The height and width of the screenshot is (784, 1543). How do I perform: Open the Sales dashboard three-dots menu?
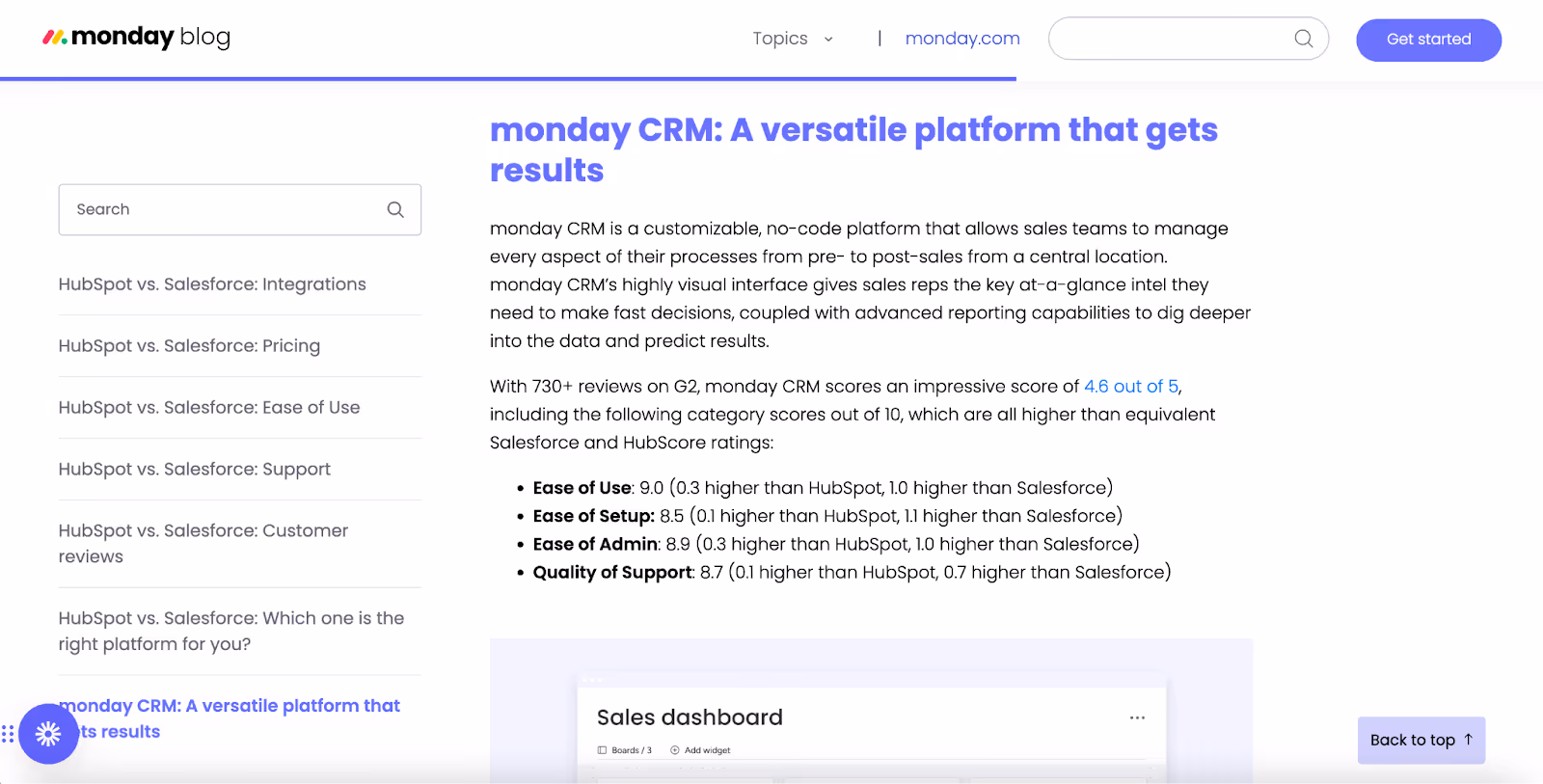tap(1137, 717)
